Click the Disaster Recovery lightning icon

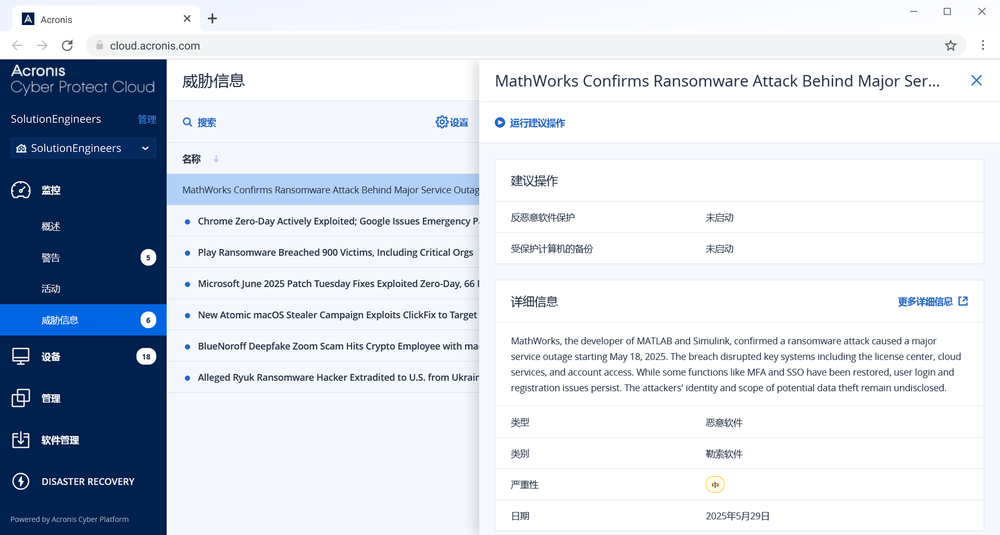click(x=21, y=481)
